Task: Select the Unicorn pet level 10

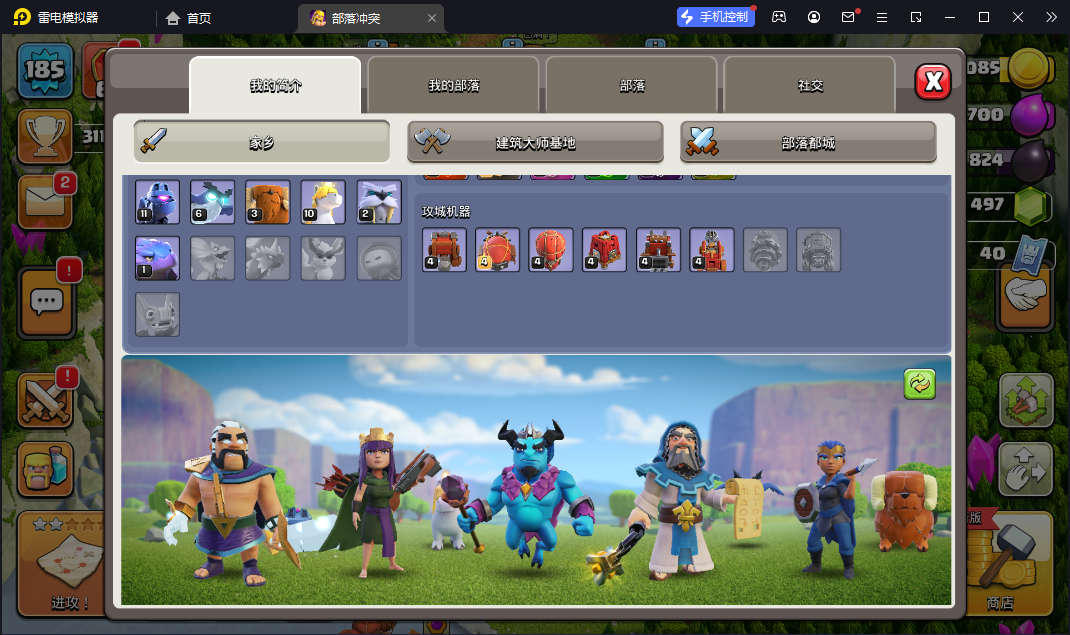Action: point(323,202)
